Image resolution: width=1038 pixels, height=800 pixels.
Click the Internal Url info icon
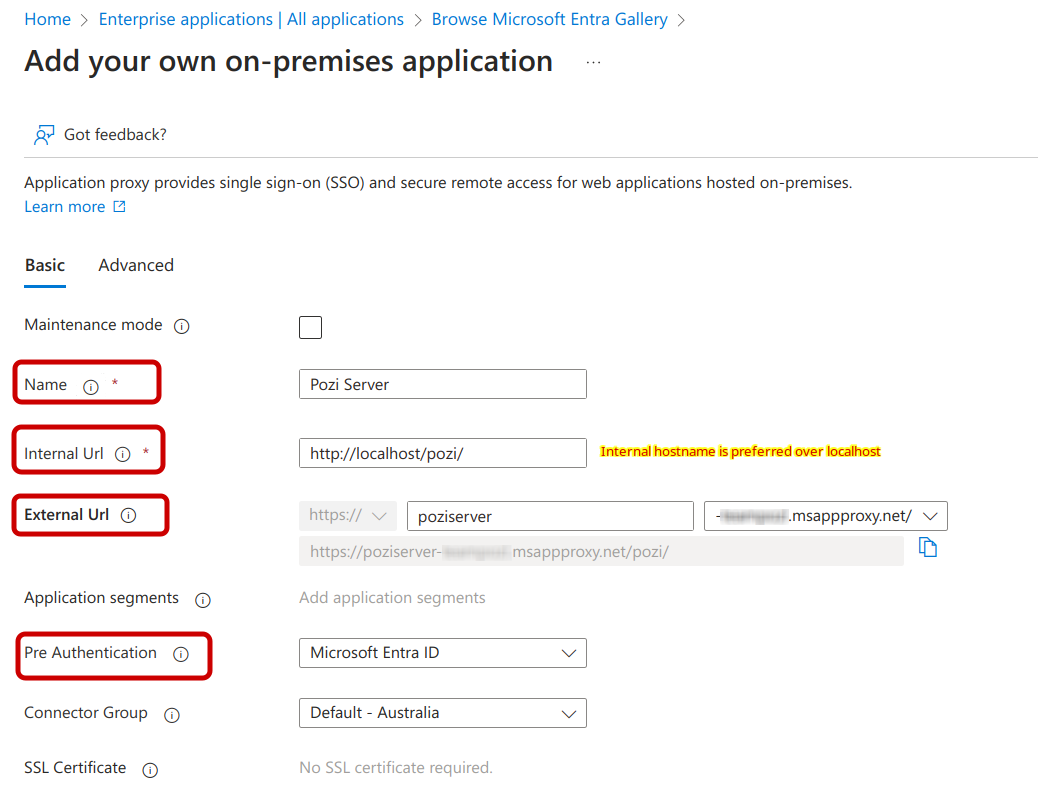click(x=123, y=454)
